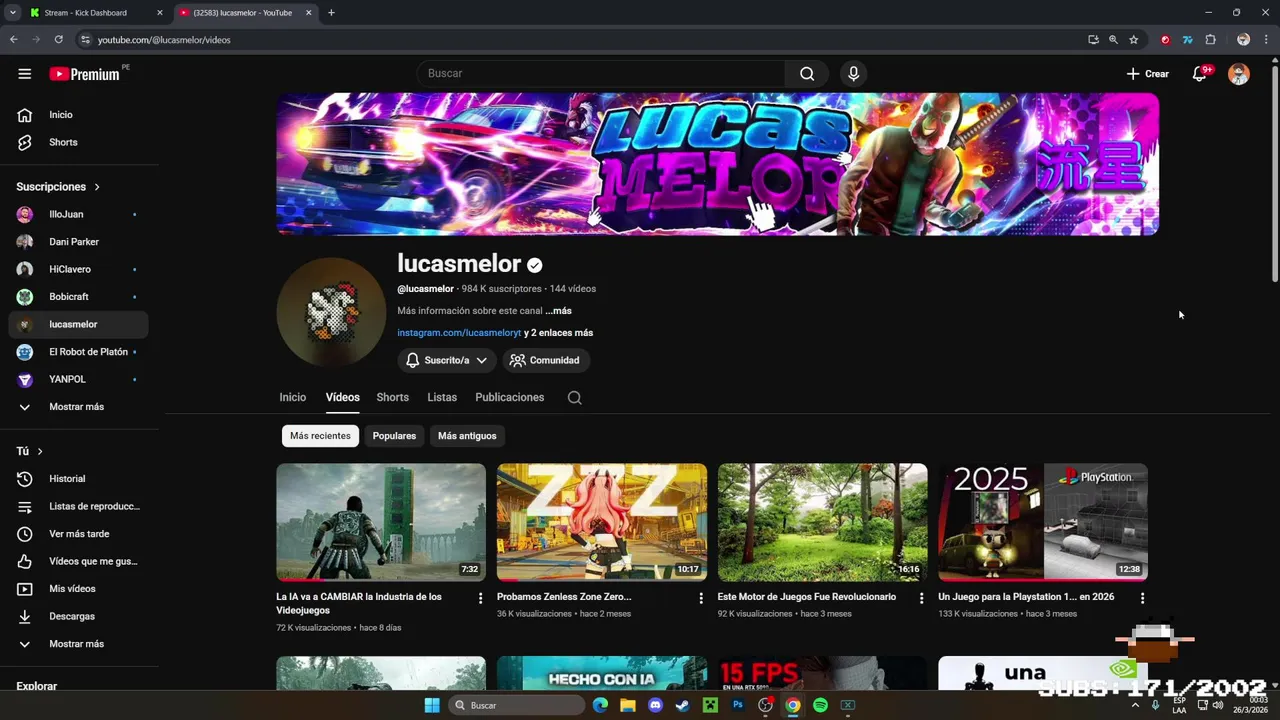Show hidden system tray icons
This screenshot has height=720, width=1280.
point(1135,705)
